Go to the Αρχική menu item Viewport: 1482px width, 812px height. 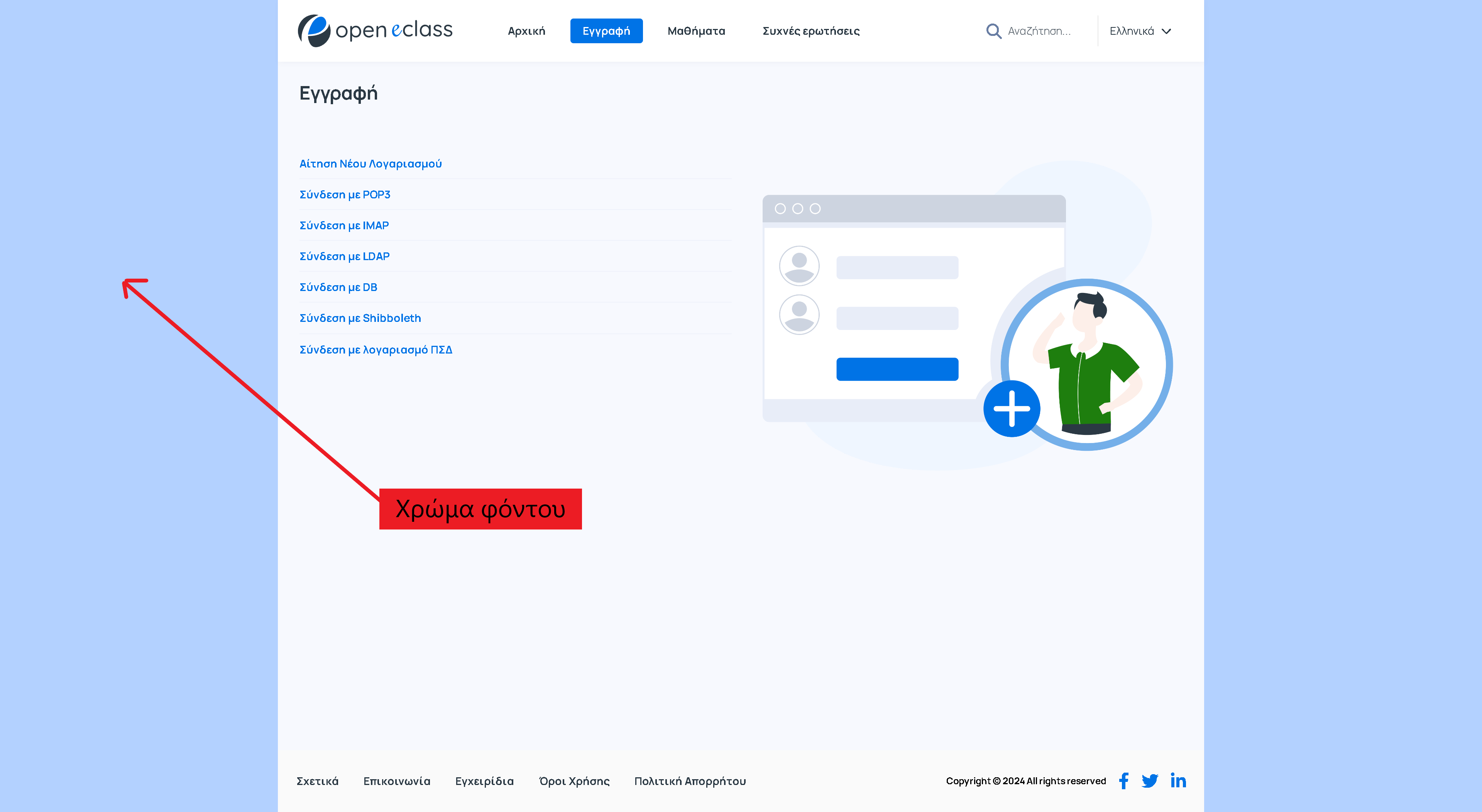[x=526, y=31]
